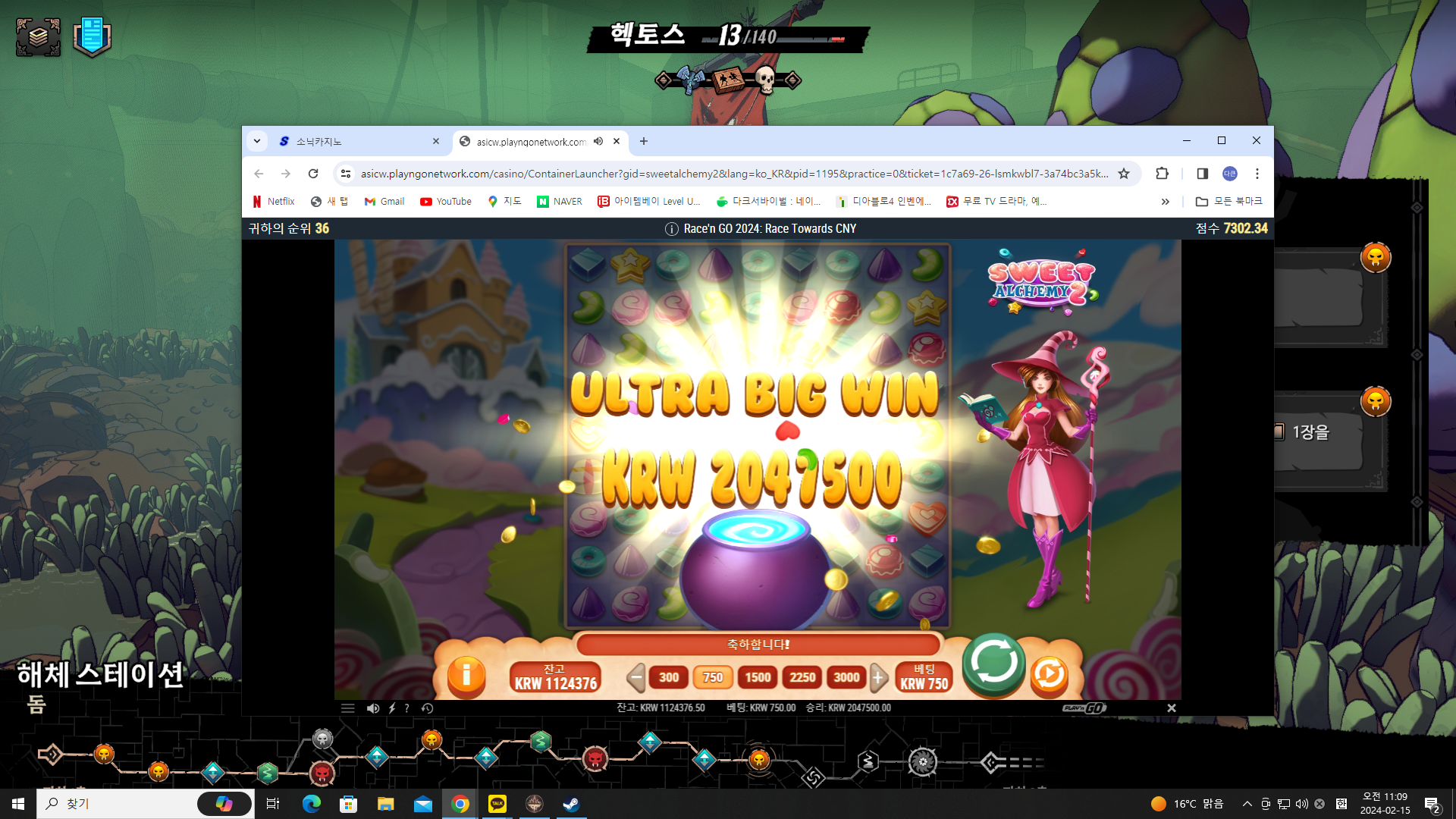Reload the current page
This screenshot has width=1456, height=819.
pos(313,174)
